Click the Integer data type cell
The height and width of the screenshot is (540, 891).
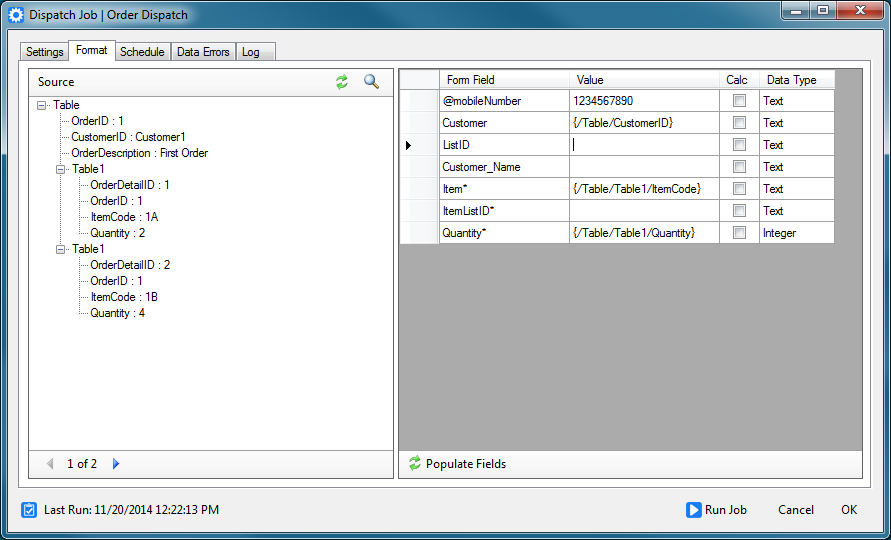[x=797, y=232]
